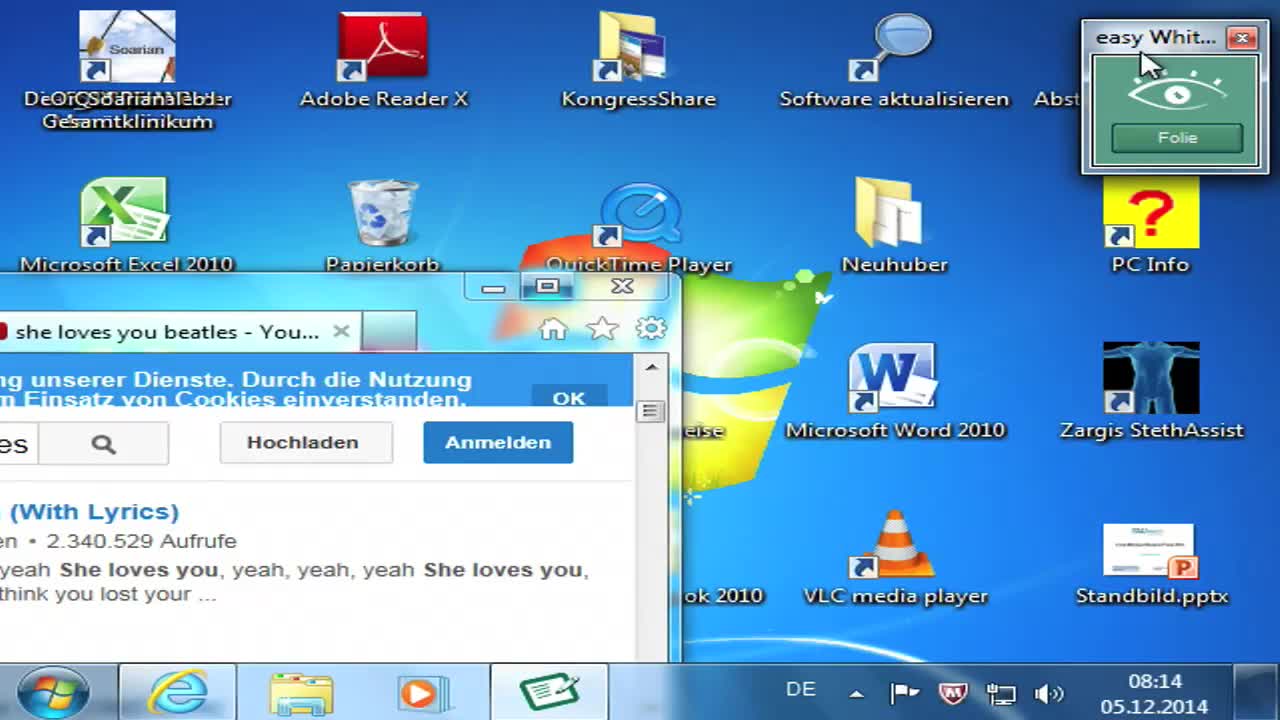The image size is (1280, 720).
Task: Launch Zargis StethAssist
Action: point(1150,378)
